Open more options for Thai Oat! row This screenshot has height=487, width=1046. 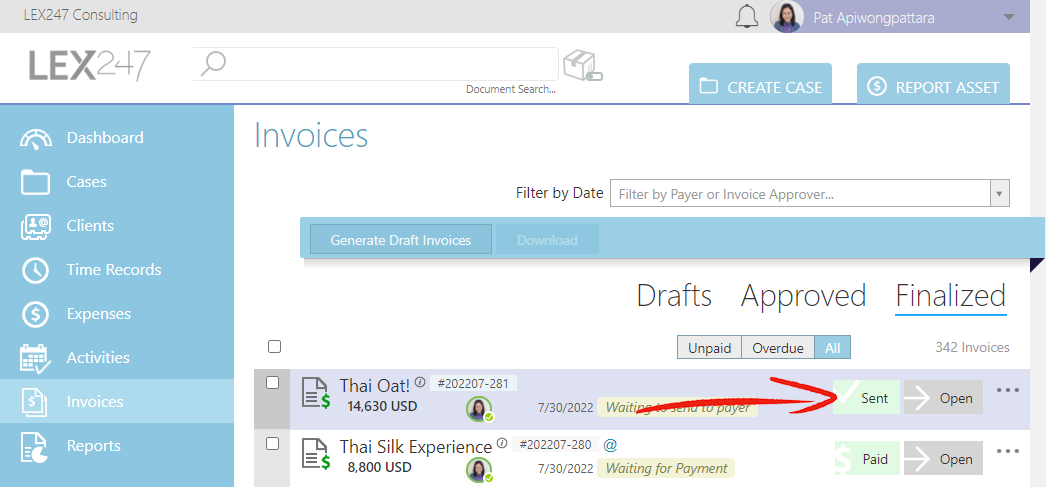1007,390
